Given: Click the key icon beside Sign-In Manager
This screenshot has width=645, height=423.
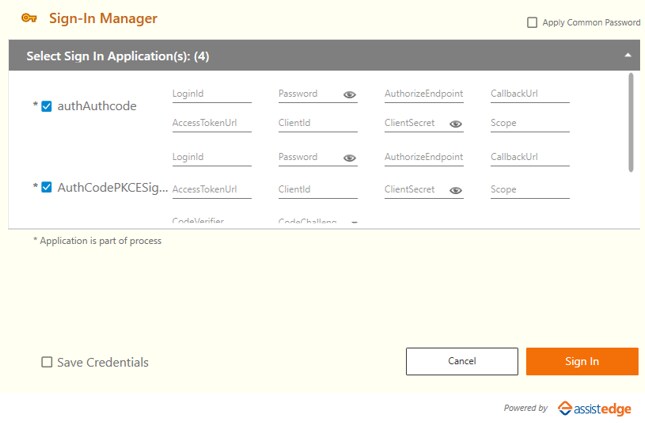Looking at the screenshot, I should [x=28, y=19].
